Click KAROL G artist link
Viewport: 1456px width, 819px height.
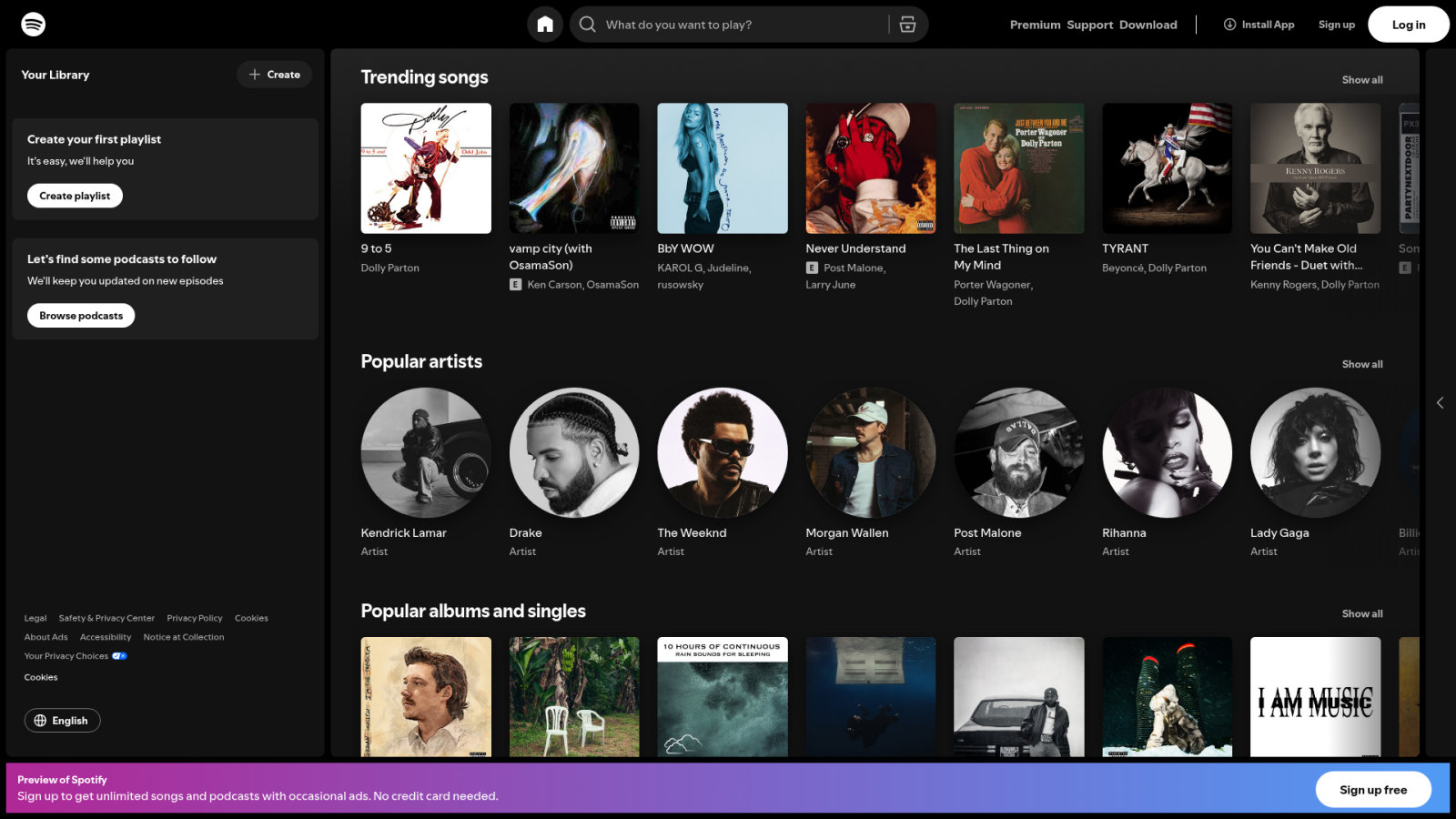680,268
